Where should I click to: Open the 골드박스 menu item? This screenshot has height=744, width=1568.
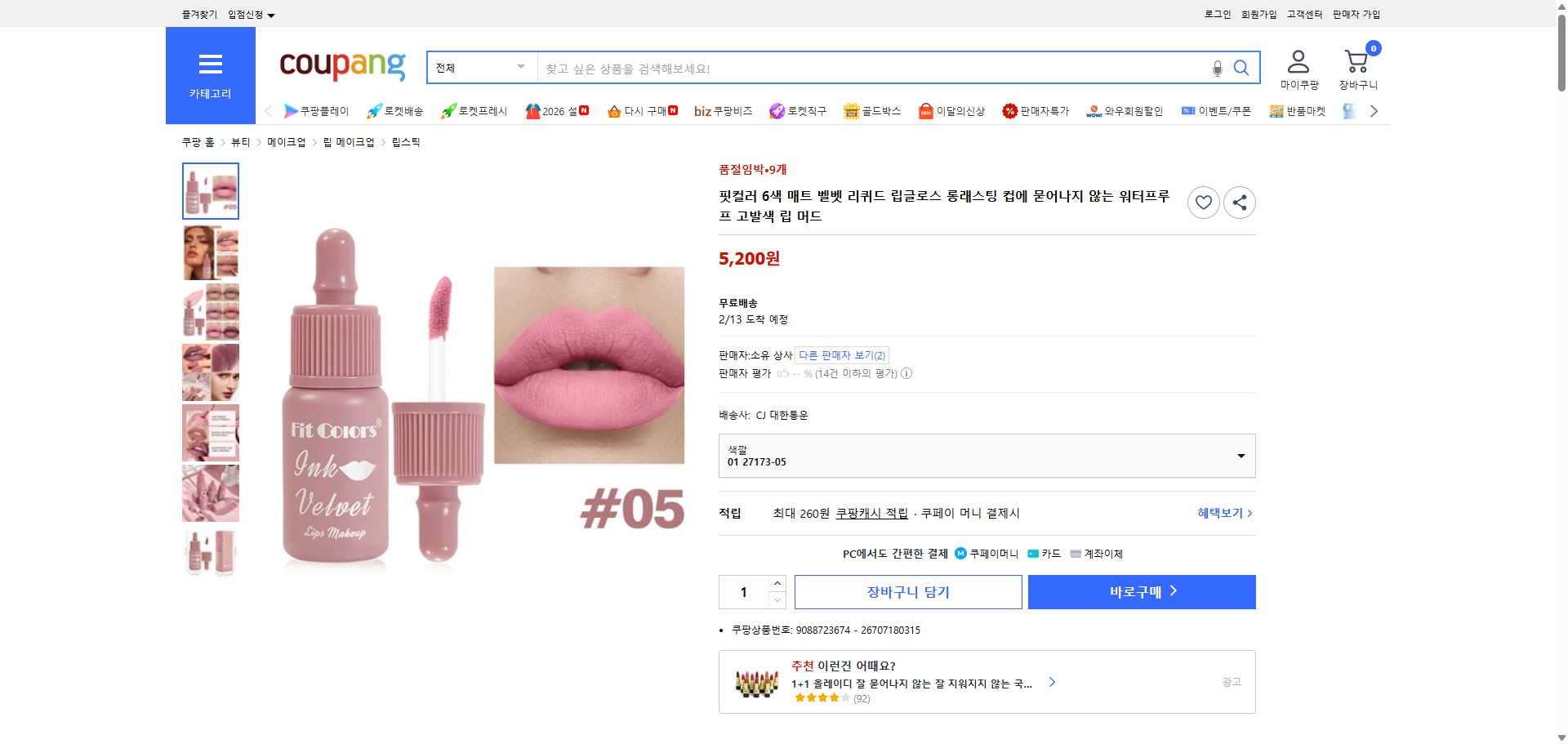872,110
